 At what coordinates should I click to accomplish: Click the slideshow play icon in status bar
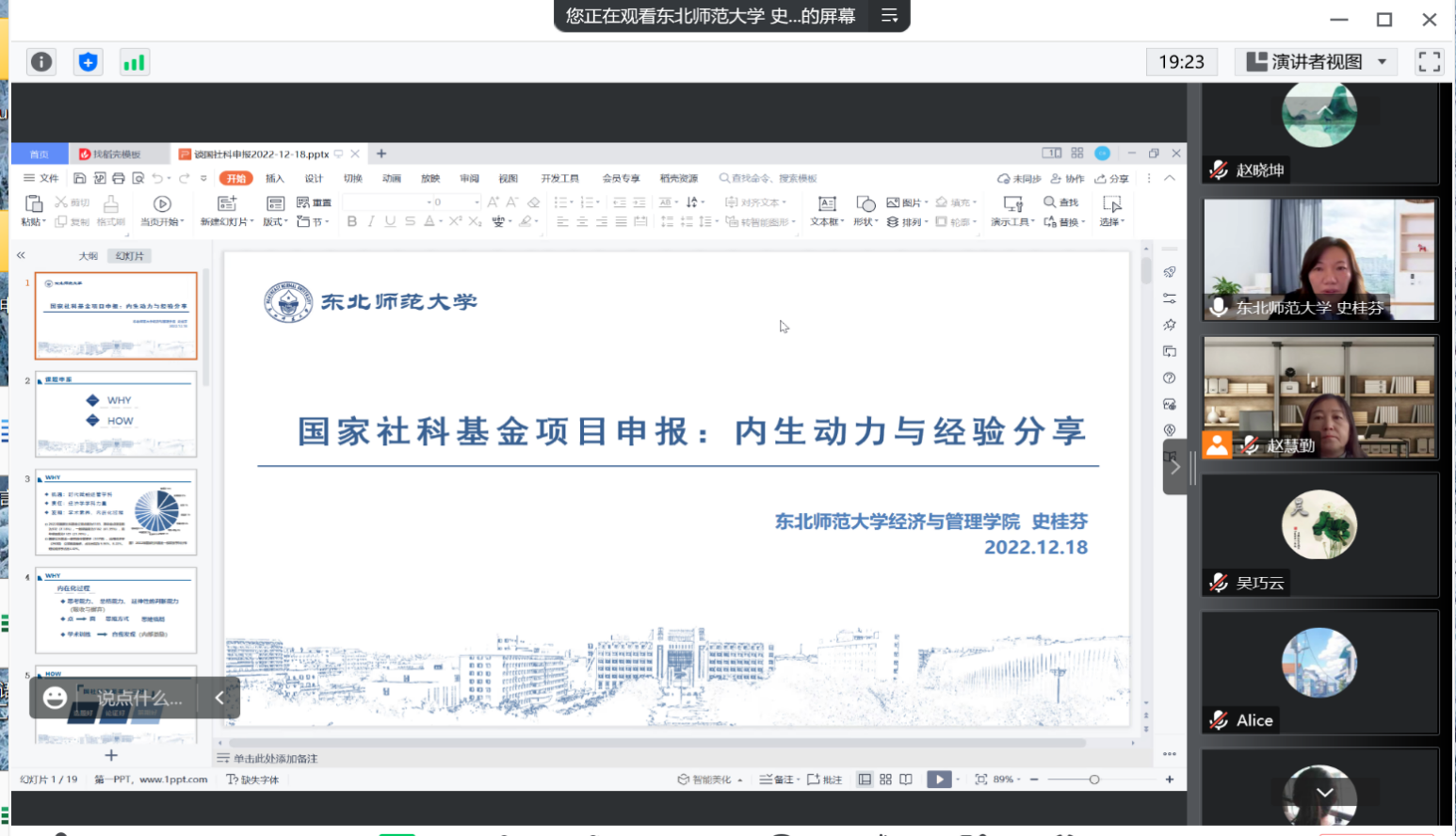(939, 780)
